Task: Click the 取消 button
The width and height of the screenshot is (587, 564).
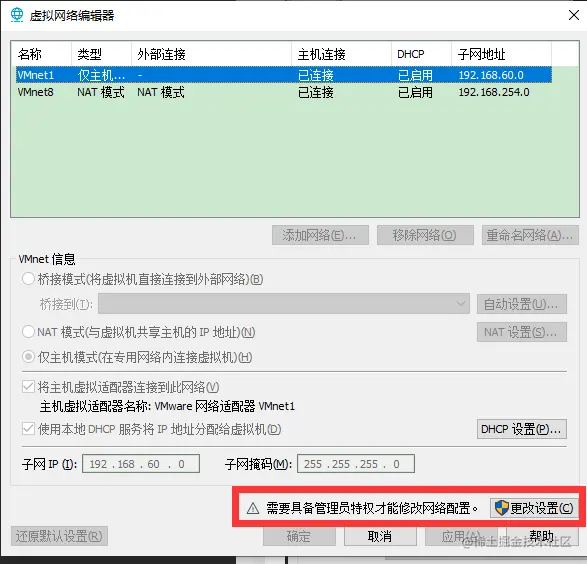Action: pos(380,536)
